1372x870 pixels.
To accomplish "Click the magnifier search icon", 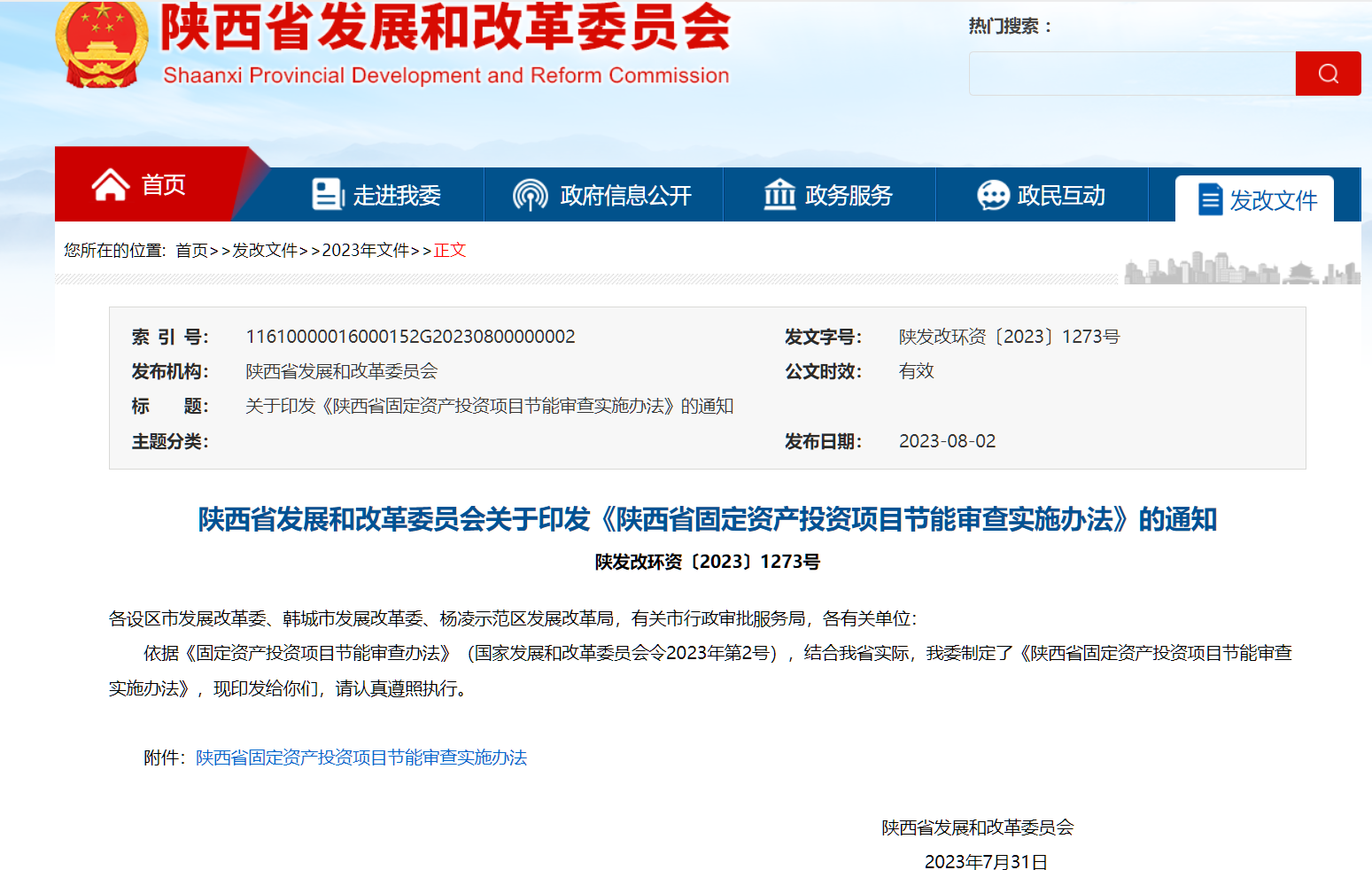I will point(1327,73).
